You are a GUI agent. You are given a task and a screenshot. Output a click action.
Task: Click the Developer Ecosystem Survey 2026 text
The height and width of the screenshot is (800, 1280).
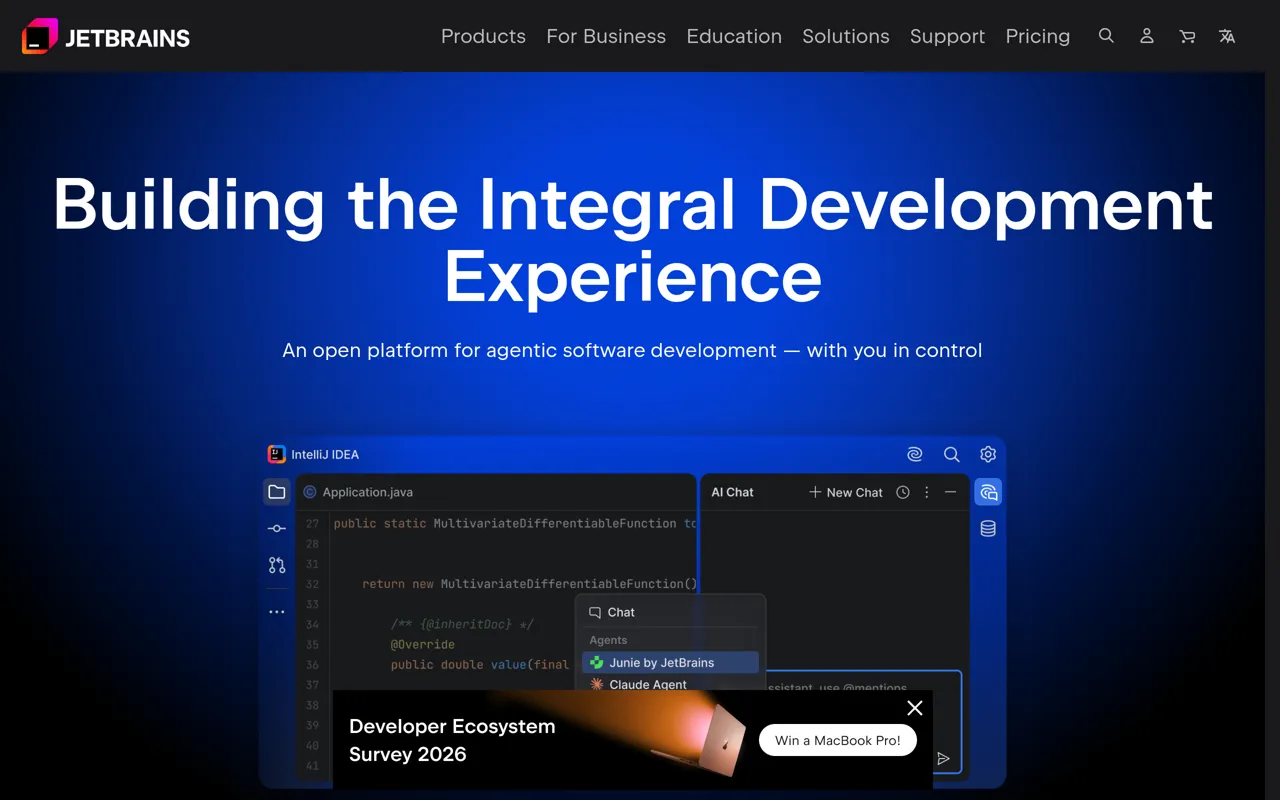click(452, 740)
